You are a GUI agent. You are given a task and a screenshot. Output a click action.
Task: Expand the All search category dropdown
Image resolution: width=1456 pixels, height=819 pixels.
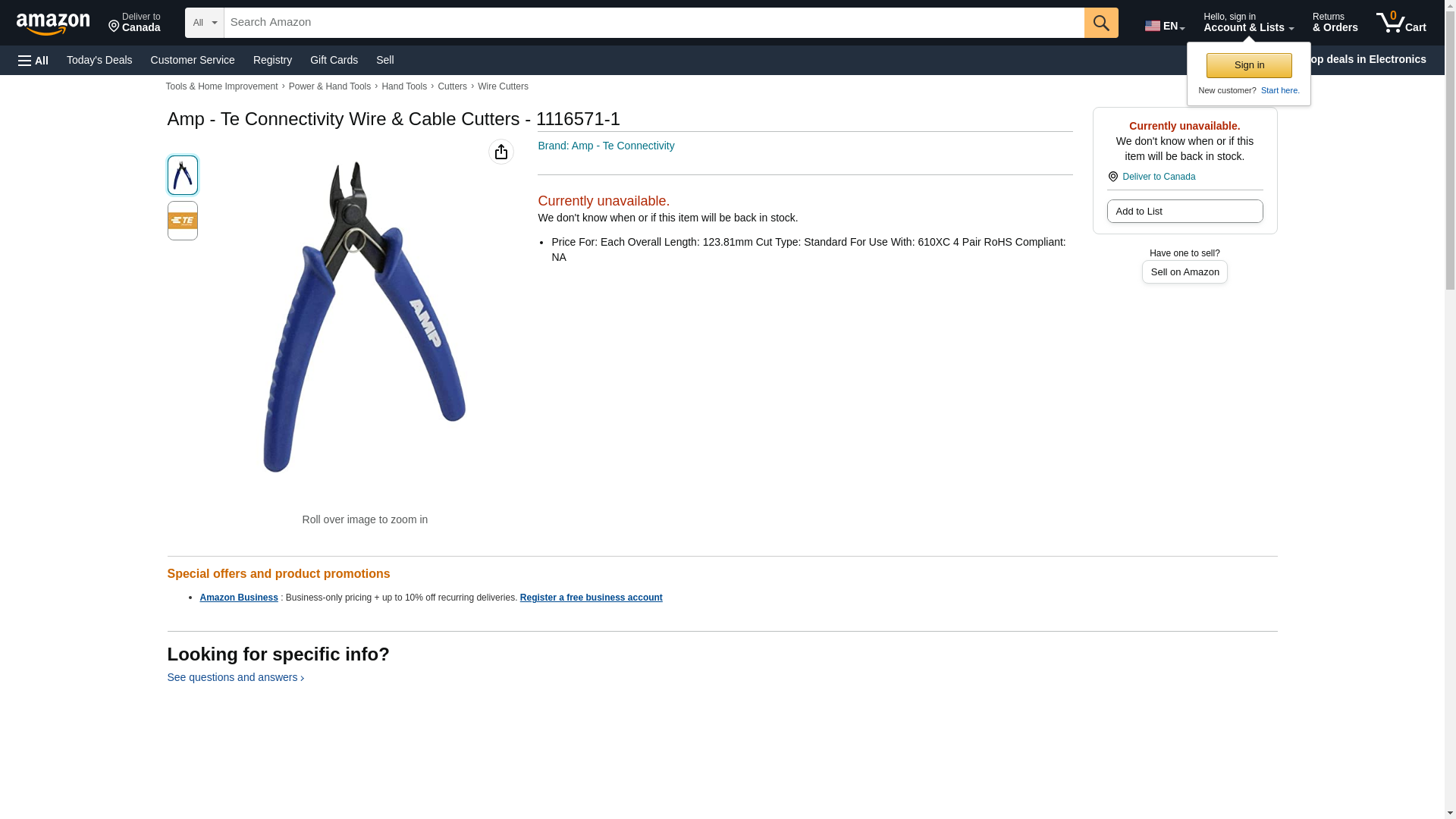(x=205, y=23)
